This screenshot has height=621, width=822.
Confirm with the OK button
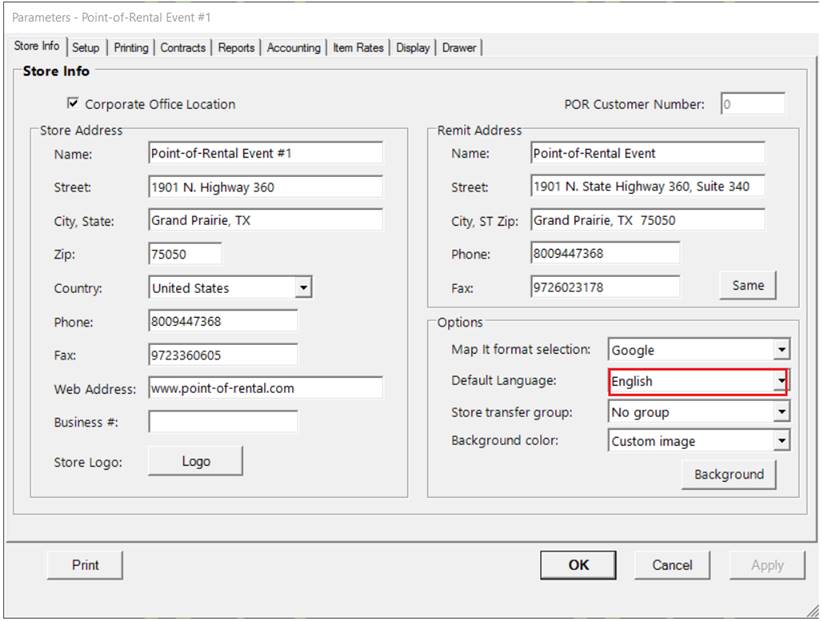(578, 565)
